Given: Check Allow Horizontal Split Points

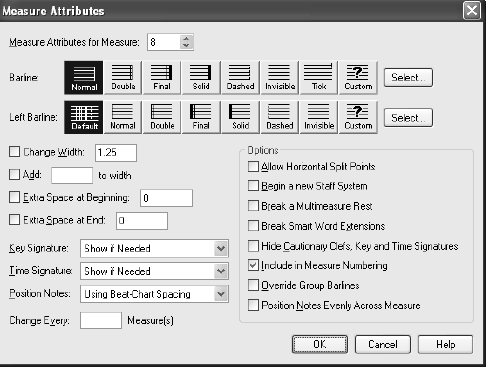Looking at the screenshot, I should 253,166.
